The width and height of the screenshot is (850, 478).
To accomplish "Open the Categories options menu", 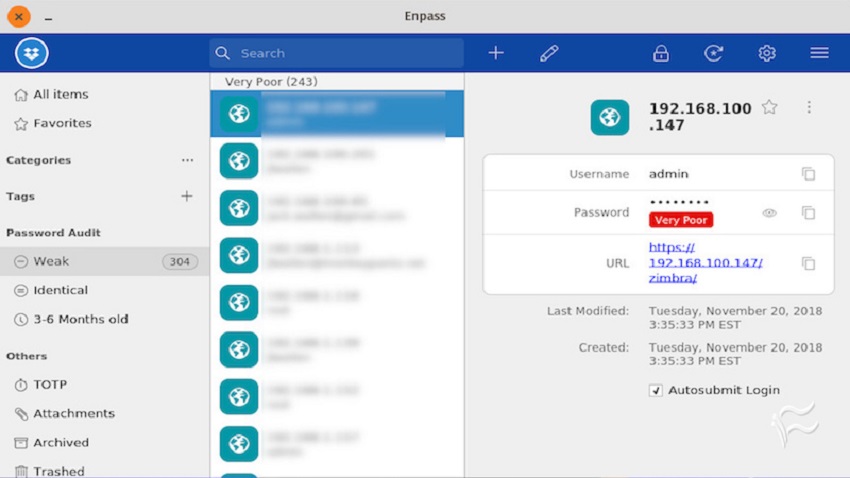I will (188, 160).
